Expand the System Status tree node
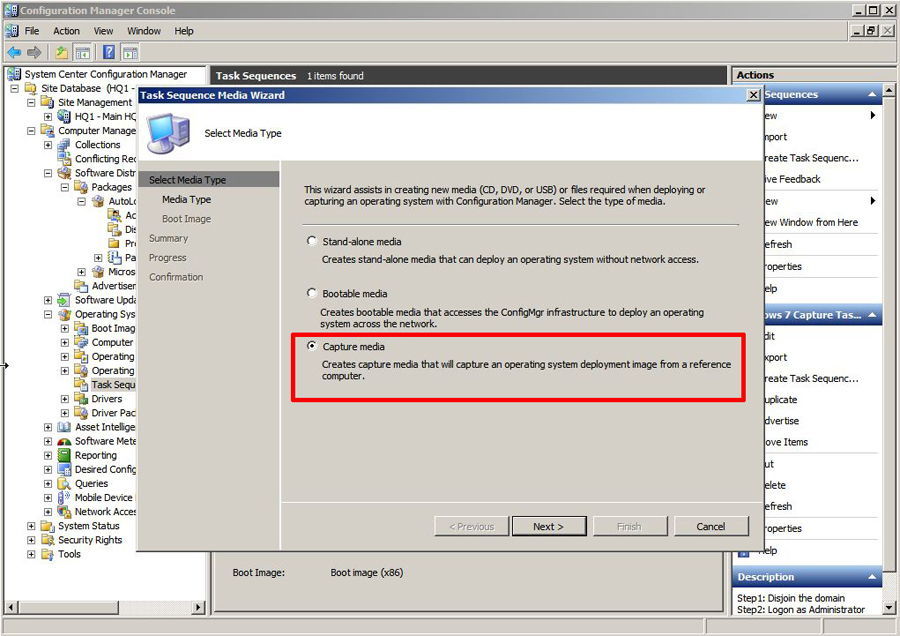The image size is (900, 636). 31,526
